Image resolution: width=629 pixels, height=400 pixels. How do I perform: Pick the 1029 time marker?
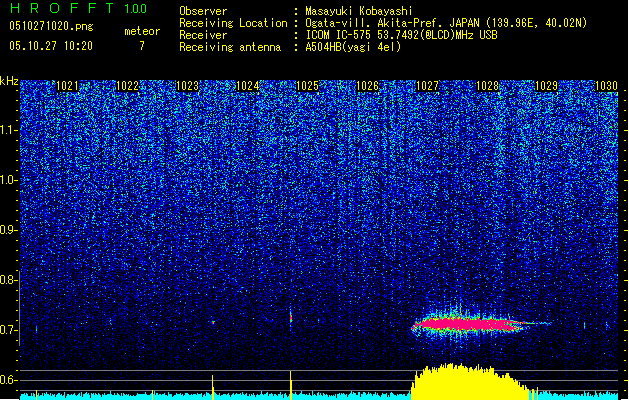coord(546,86)
